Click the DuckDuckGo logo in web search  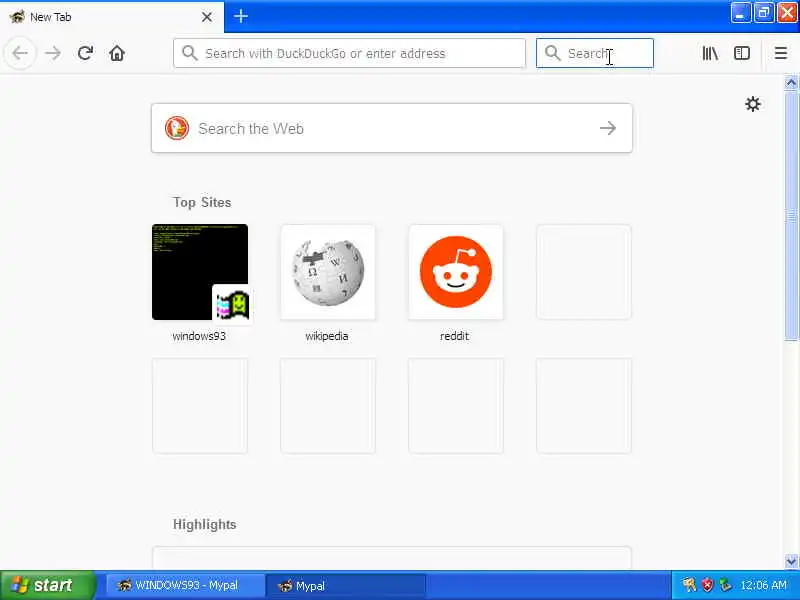coord(177,128)
